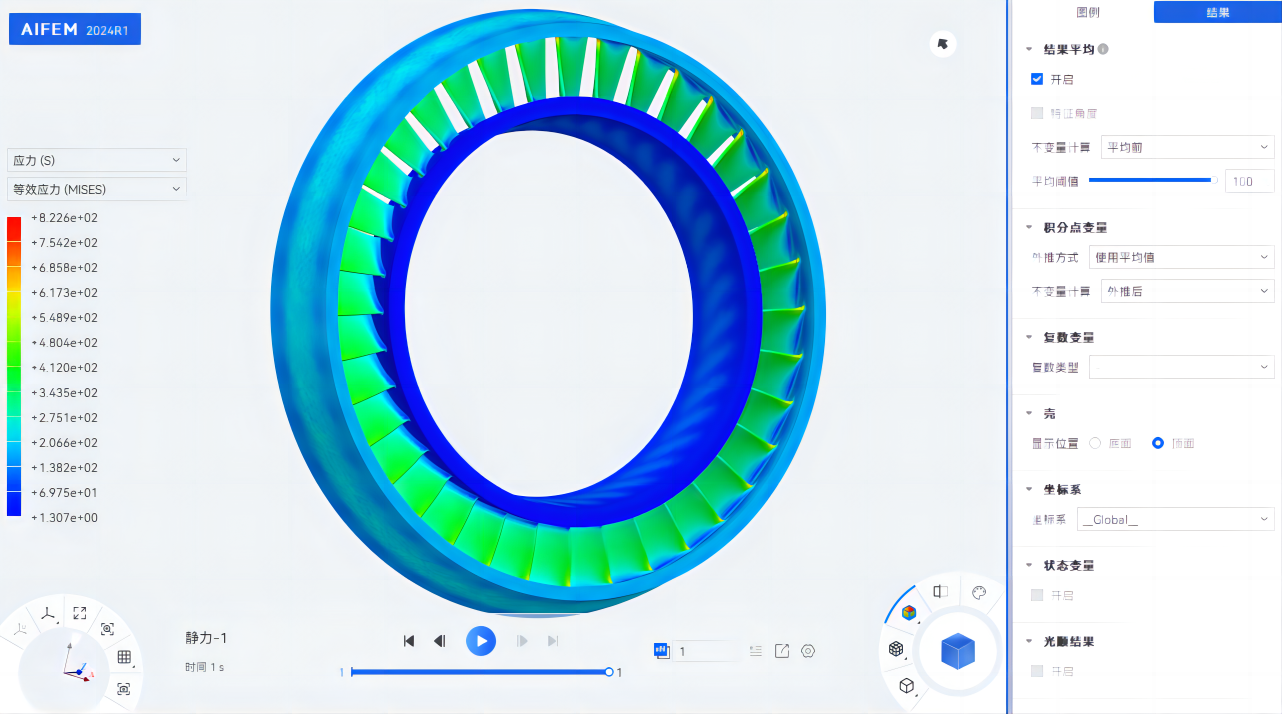Jump to the last frame
The height and width of the screenshot is (714, 1282).
coord(553,641)
